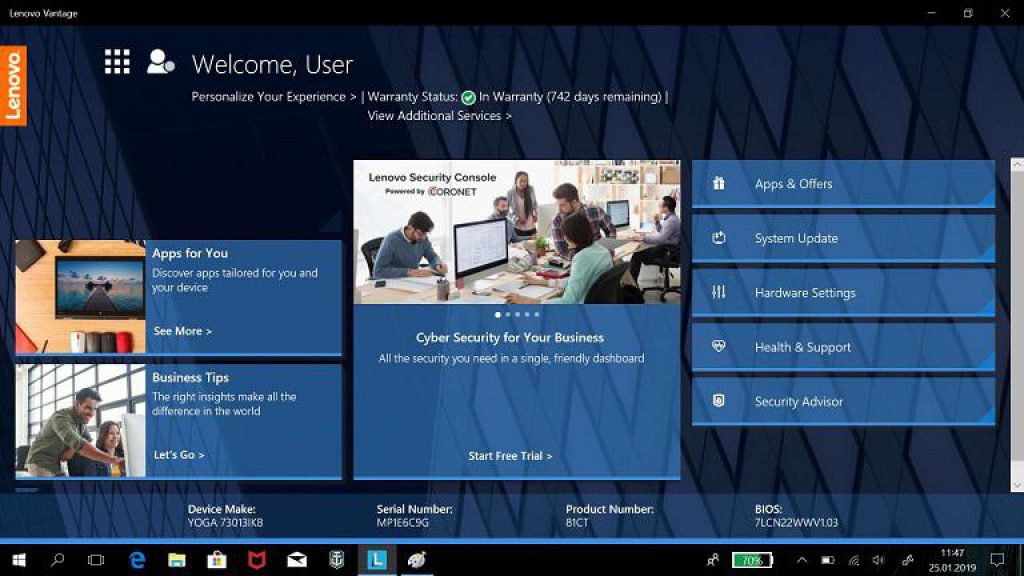
Task: Click the BIOS version 7LCN22WW text
Action: click(796, 522)
